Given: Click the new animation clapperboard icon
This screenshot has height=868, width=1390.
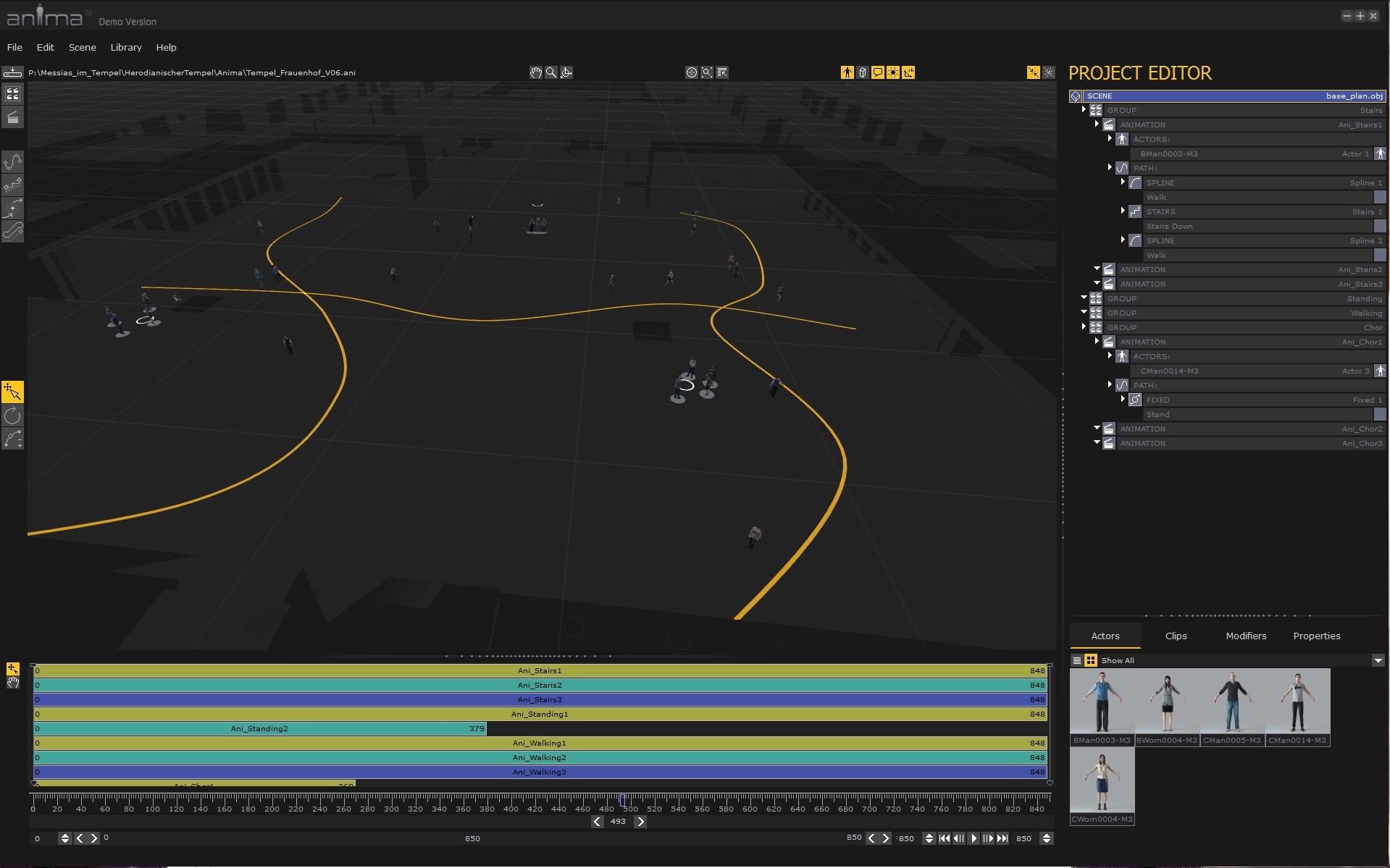Looking at the screenshot, I should tap(12, 117).
